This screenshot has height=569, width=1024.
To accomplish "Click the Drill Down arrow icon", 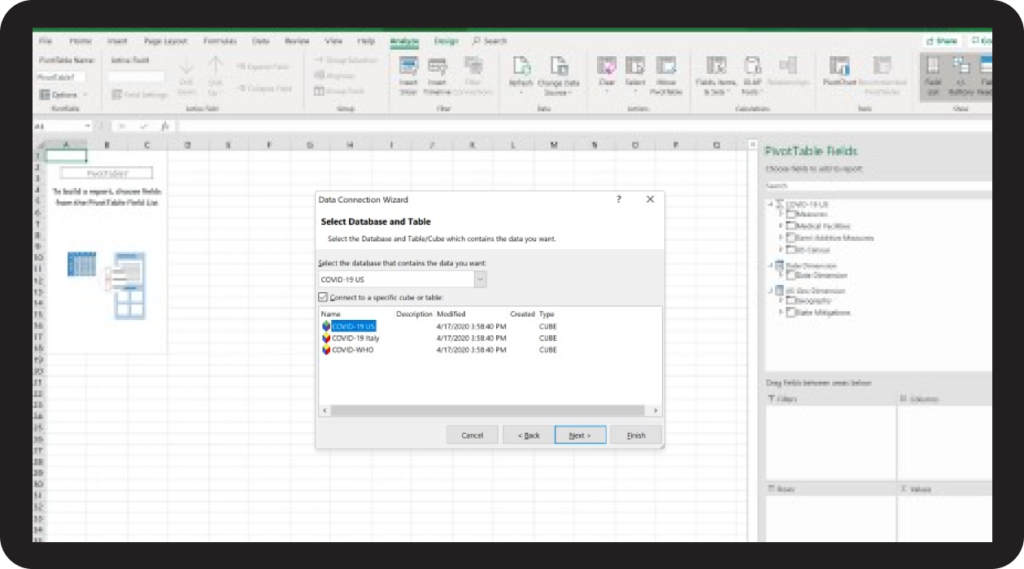I will click(x=186, y=67).
